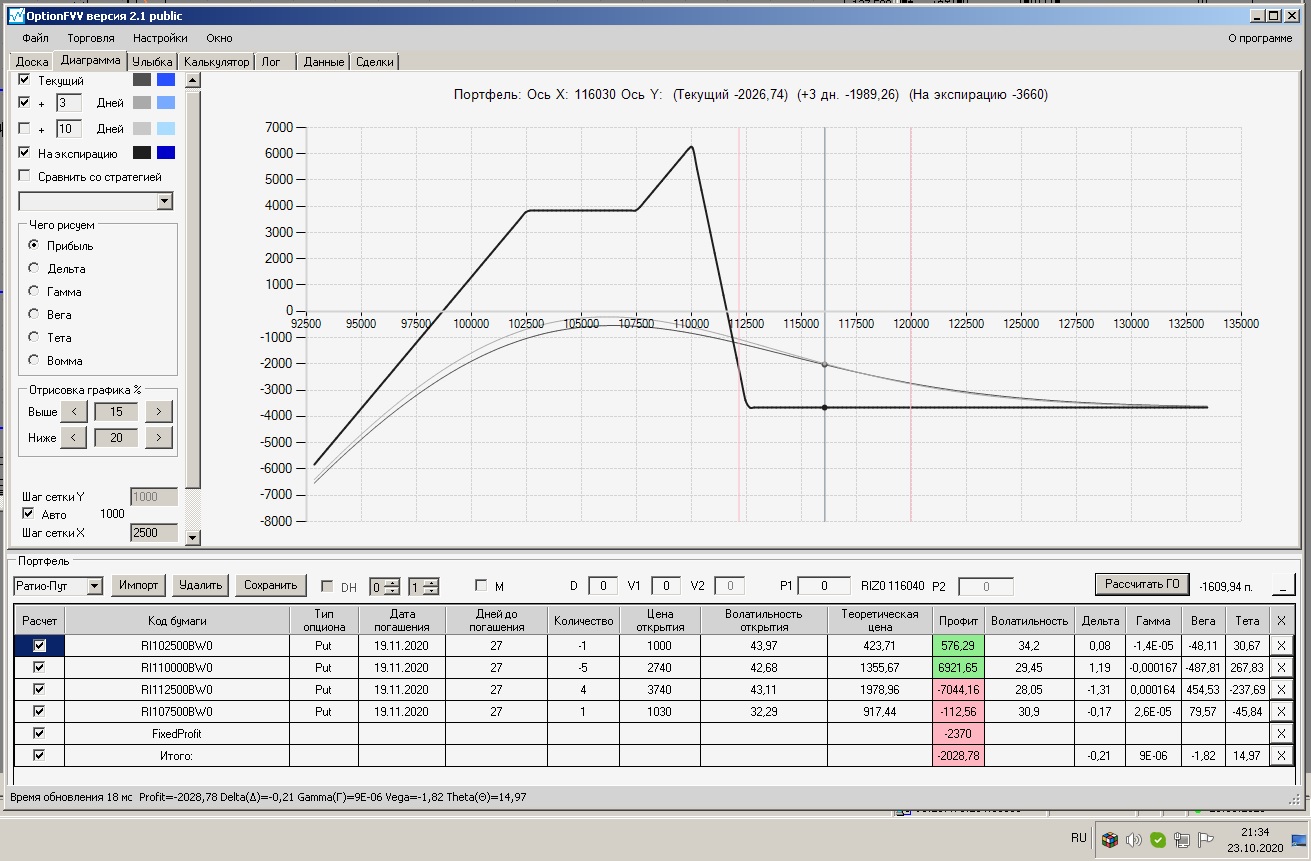Open the Action Center flag icon
The width and height of the screenshot is (1311, 861).
[x=1206, y=839]
